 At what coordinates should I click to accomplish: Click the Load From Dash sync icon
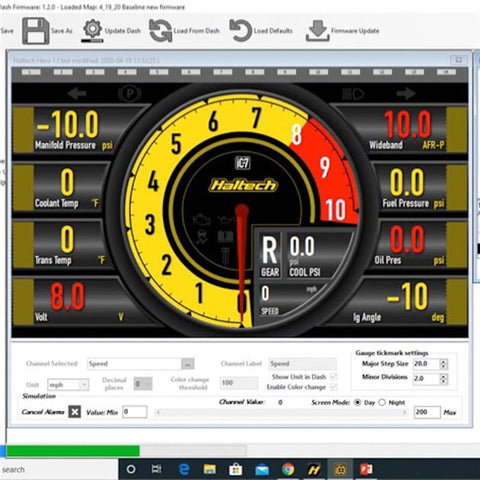point(160,31)
